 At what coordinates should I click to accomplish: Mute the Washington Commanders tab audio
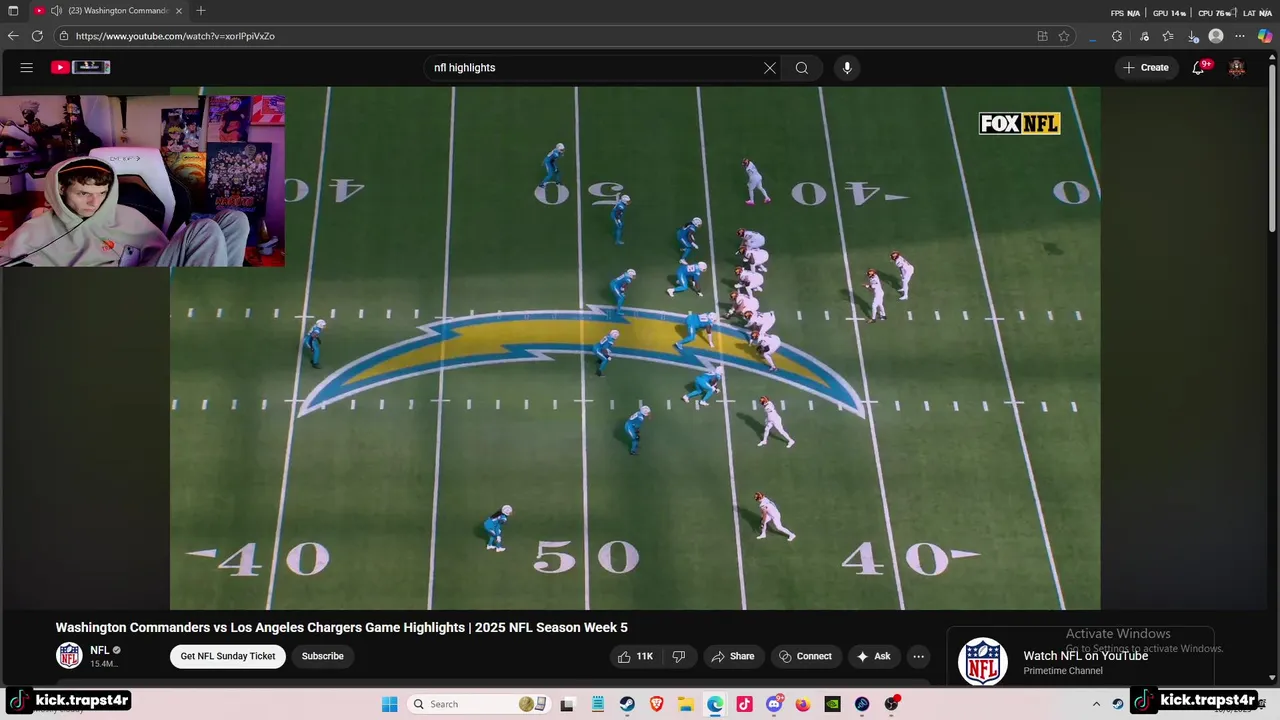(x=56, y=11)
